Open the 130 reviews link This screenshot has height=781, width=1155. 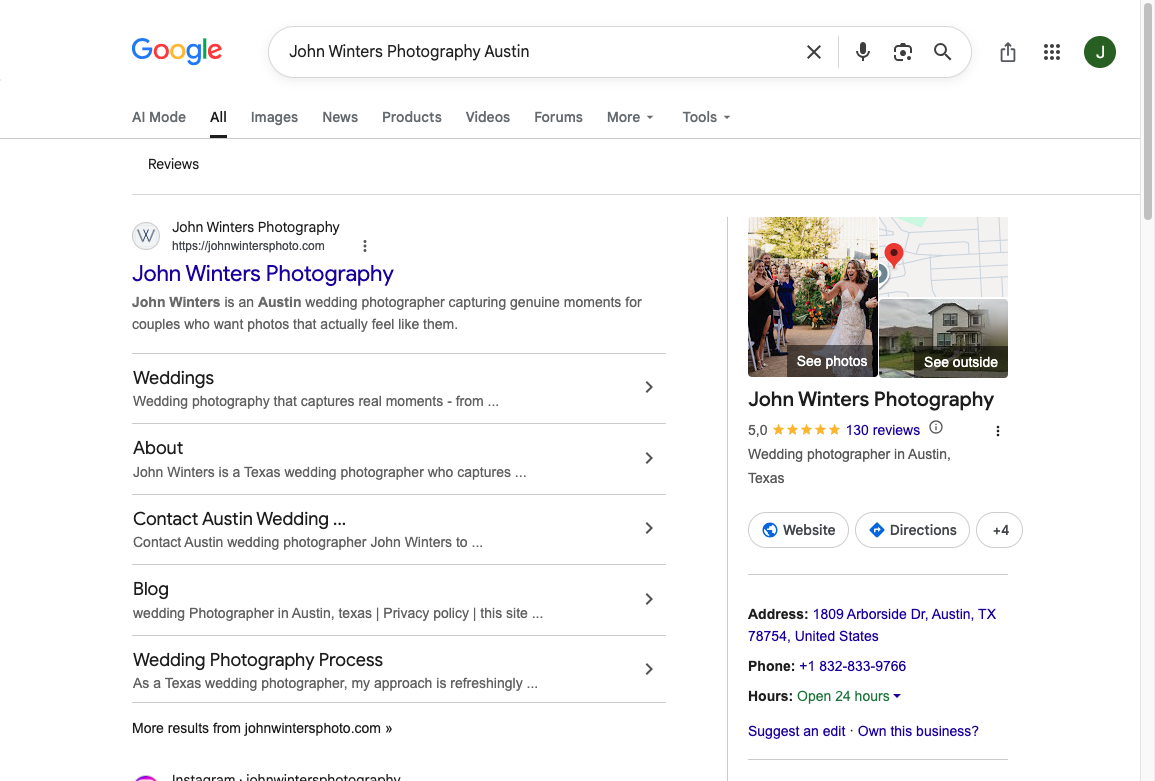click(882, 430)
